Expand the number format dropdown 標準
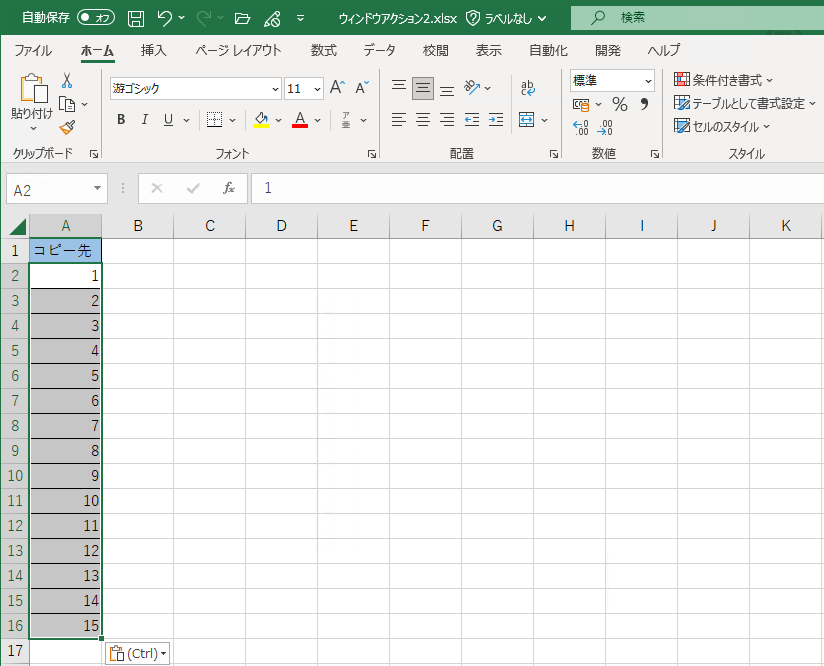The height and width of the screenshot is (666, 824). pos(612,80)
